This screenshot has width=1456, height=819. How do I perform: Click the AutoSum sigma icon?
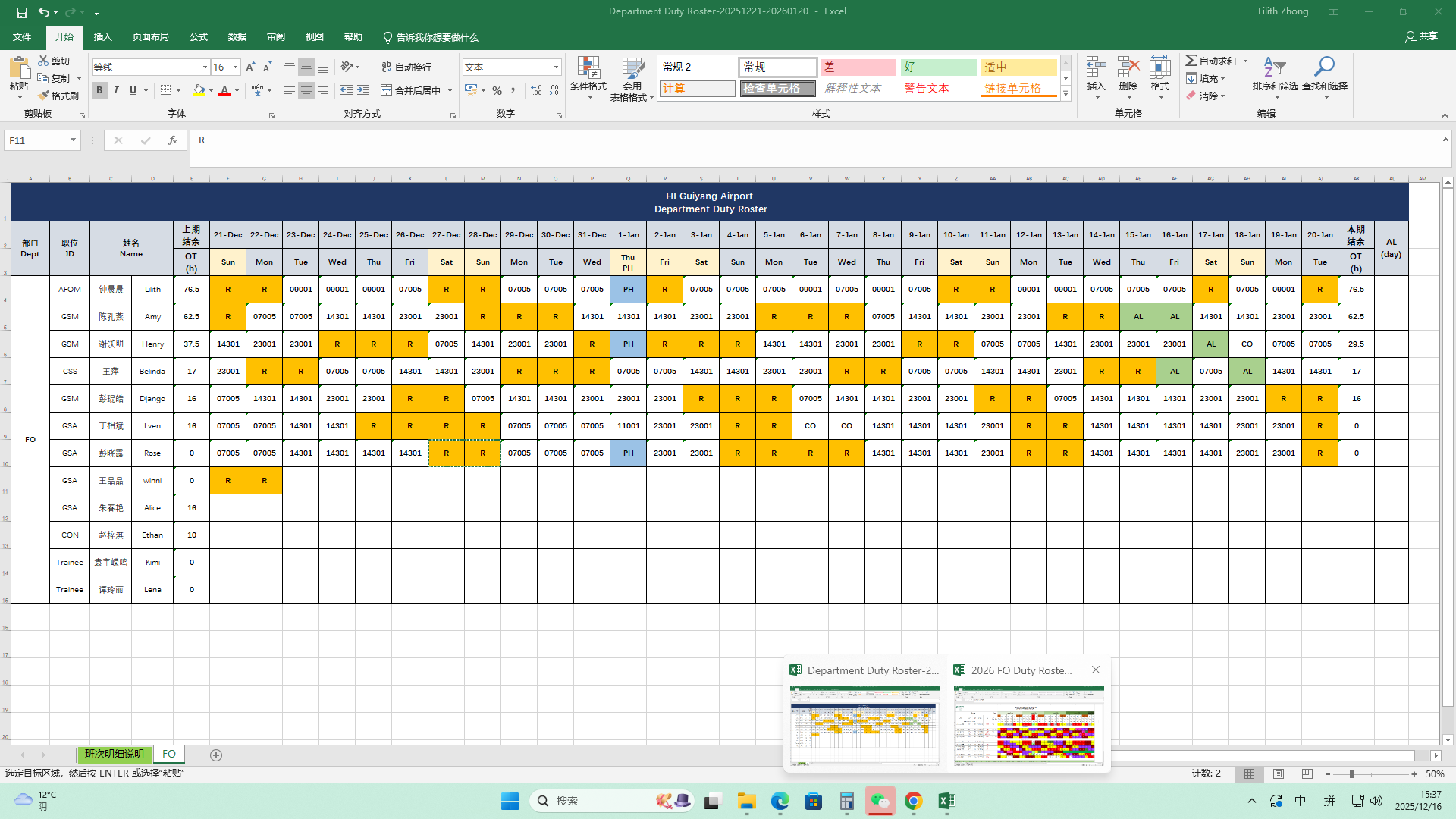click(x=1191, y=61)
